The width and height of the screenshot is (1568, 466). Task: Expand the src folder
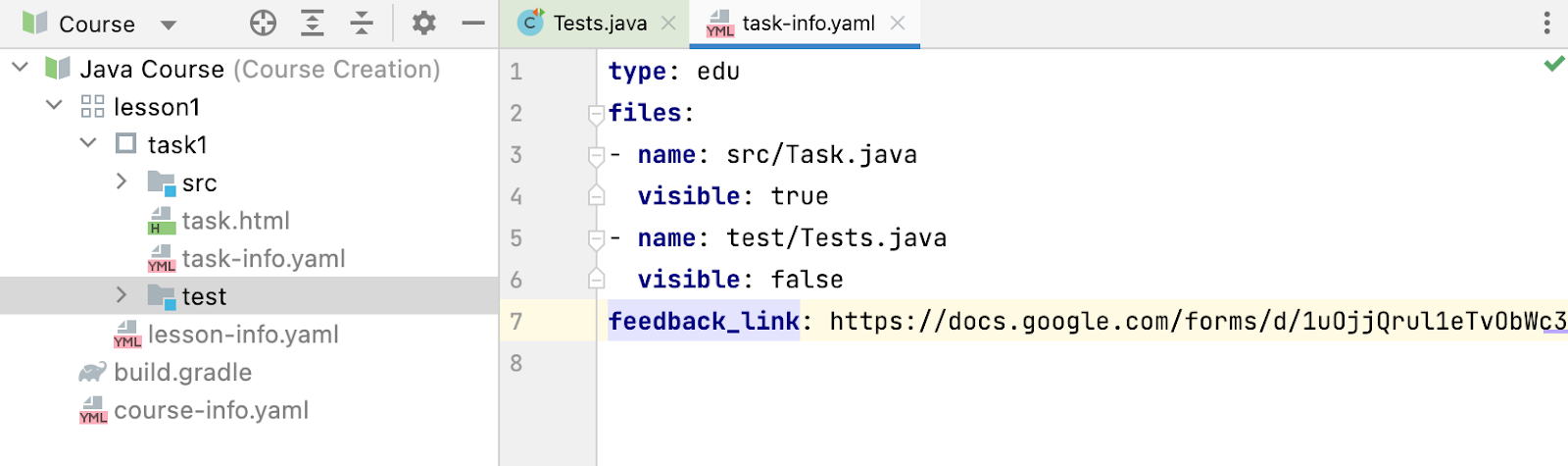click(122, 181)
